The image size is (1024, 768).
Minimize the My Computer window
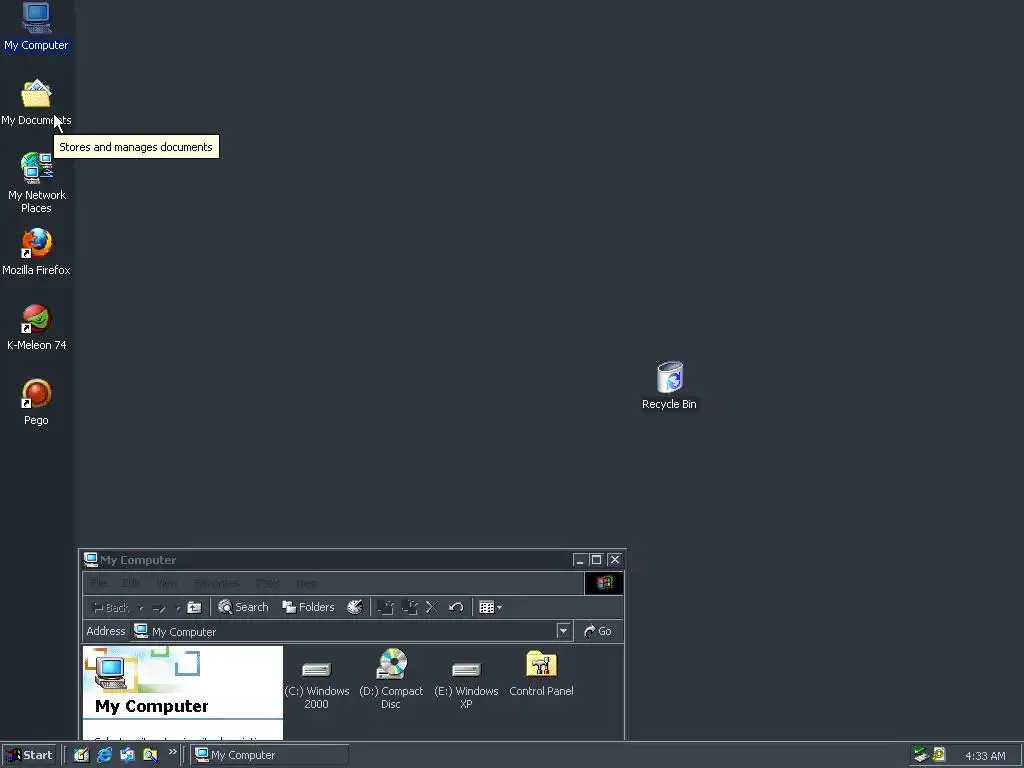coord(580,560)
